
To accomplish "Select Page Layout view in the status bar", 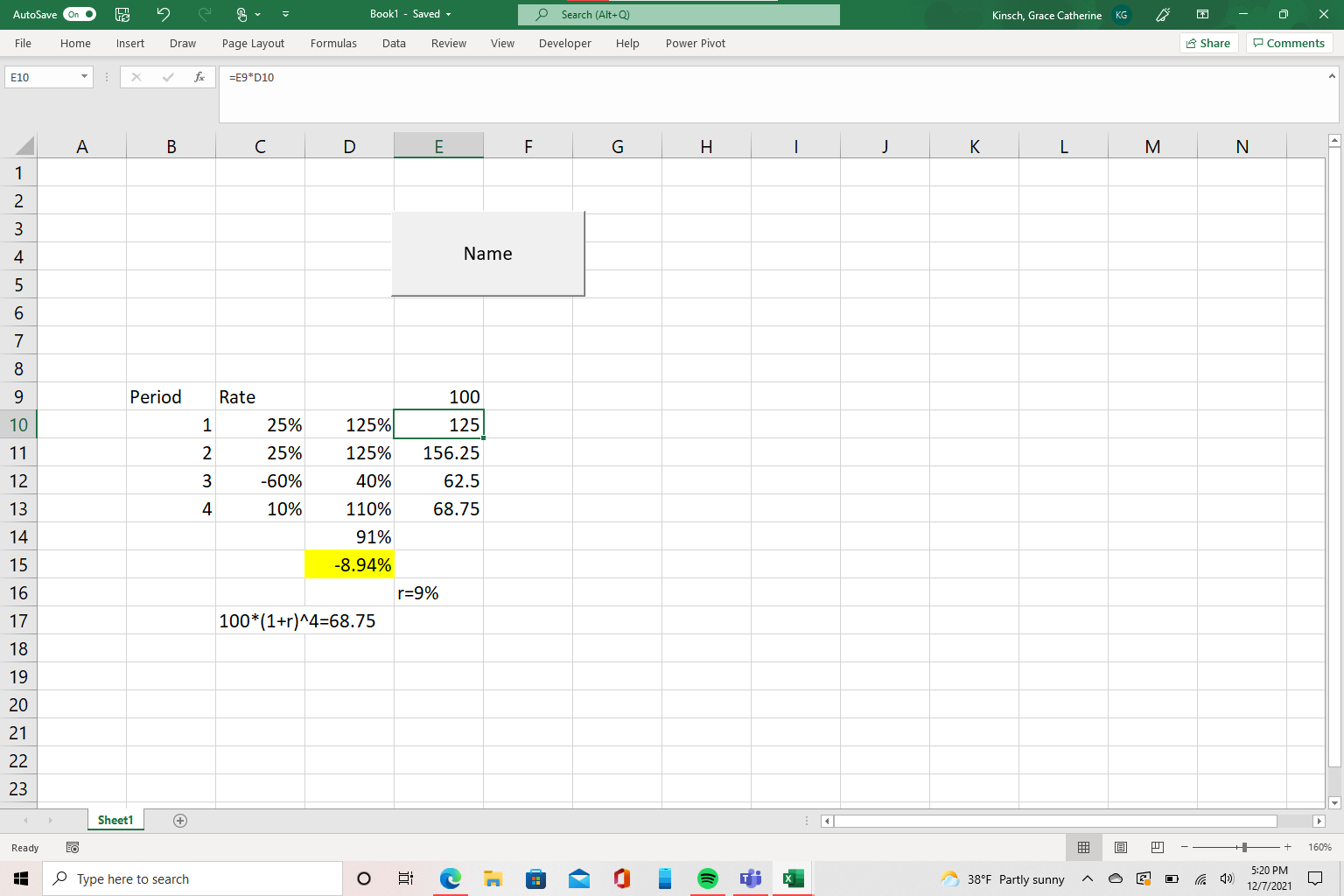I will click(x=1120, y=847).
